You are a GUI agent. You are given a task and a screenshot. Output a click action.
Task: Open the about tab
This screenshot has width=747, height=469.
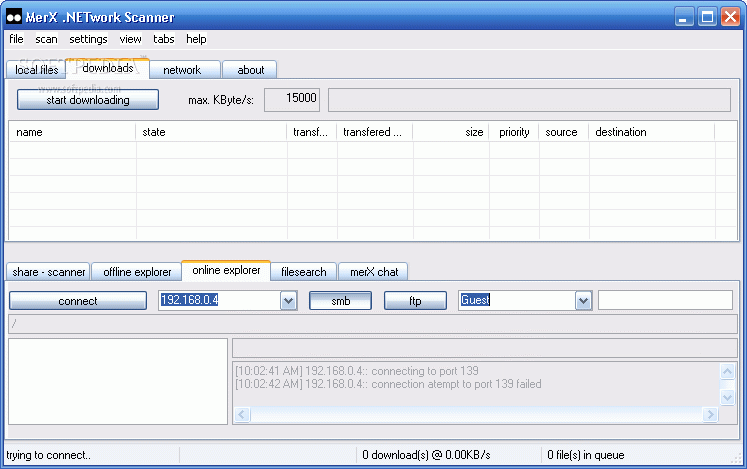pyautogui.click(x=250, y=70)
